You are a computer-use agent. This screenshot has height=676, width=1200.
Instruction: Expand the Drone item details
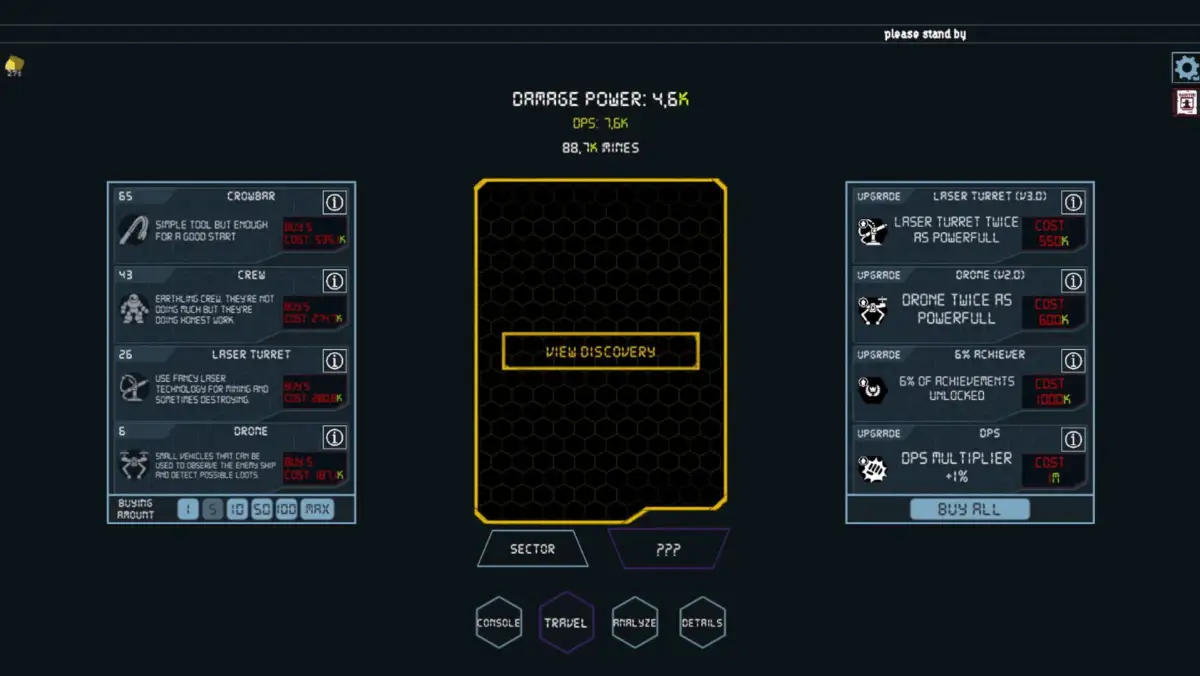(x=334, y=437)
